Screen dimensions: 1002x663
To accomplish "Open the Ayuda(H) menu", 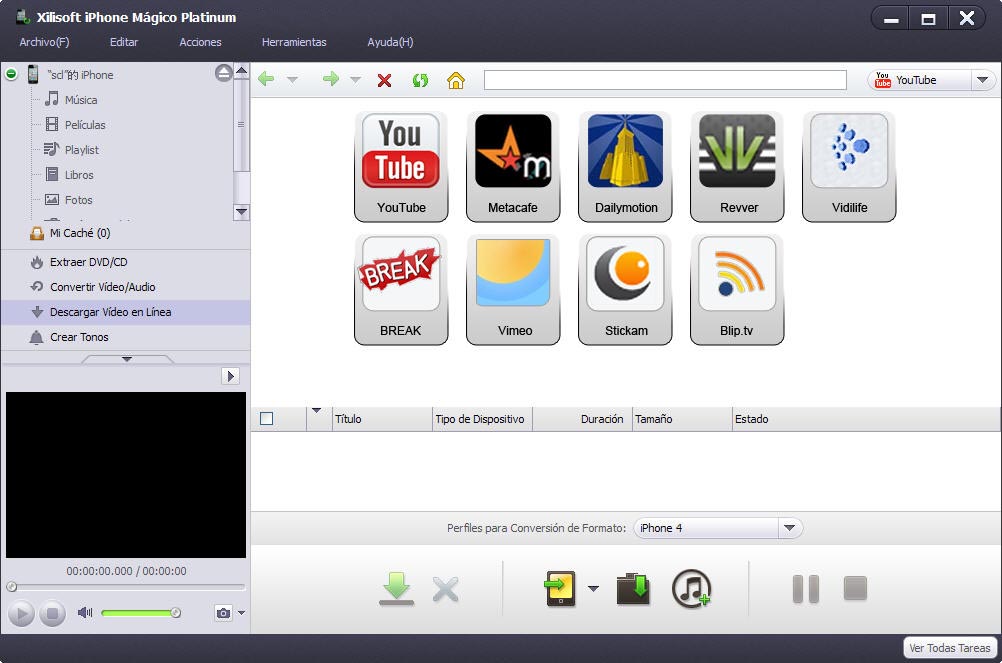I will tap(390, 42).
